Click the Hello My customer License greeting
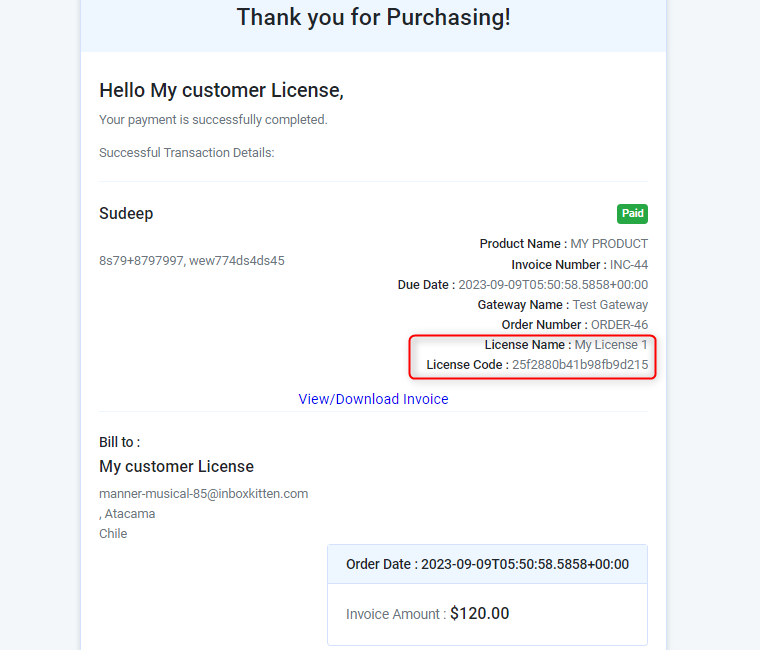The image size is (760, 650). [222, 91]
